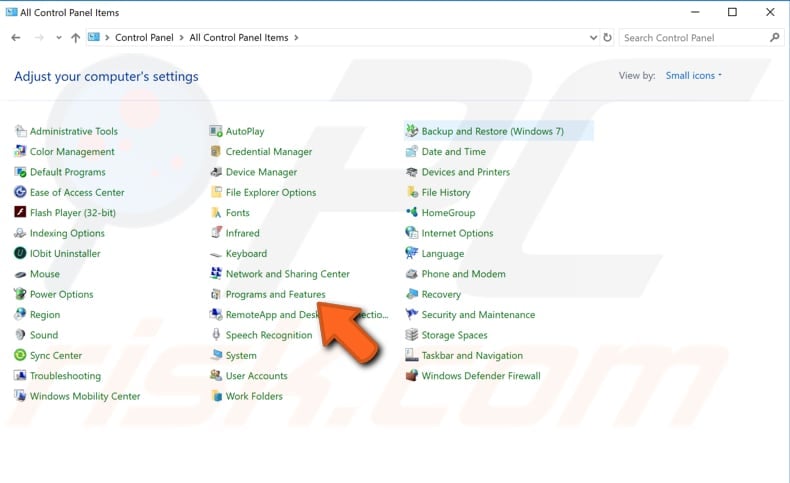Viewport: 790px width, 483px height.
Task: Click the Infrared icon
Action: [x=216, y=233]
